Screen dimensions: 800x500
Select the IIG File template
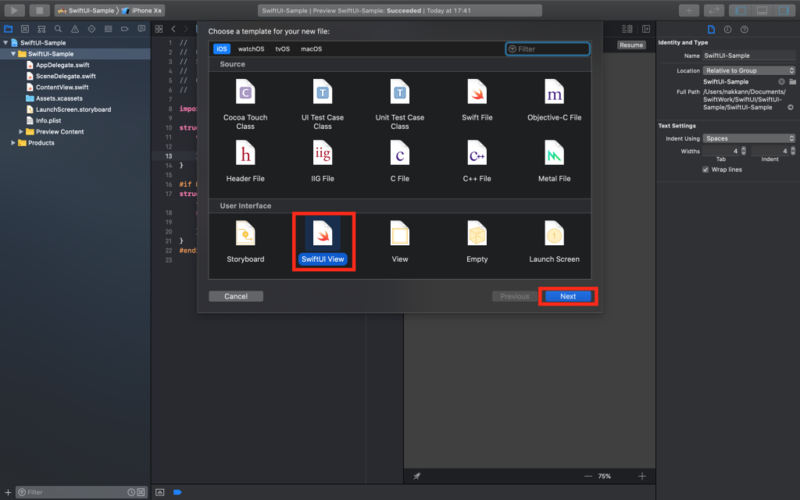point(322,161)
